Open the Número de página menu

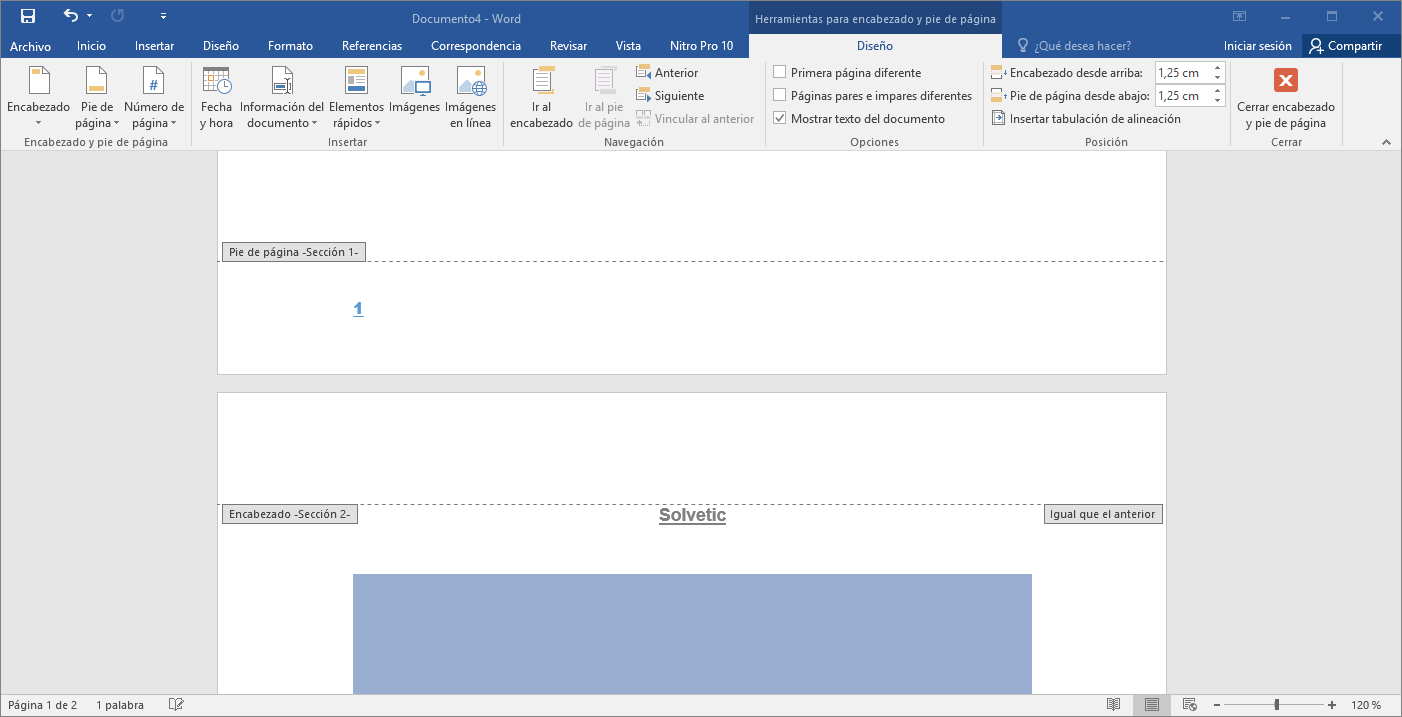[153, 98]
